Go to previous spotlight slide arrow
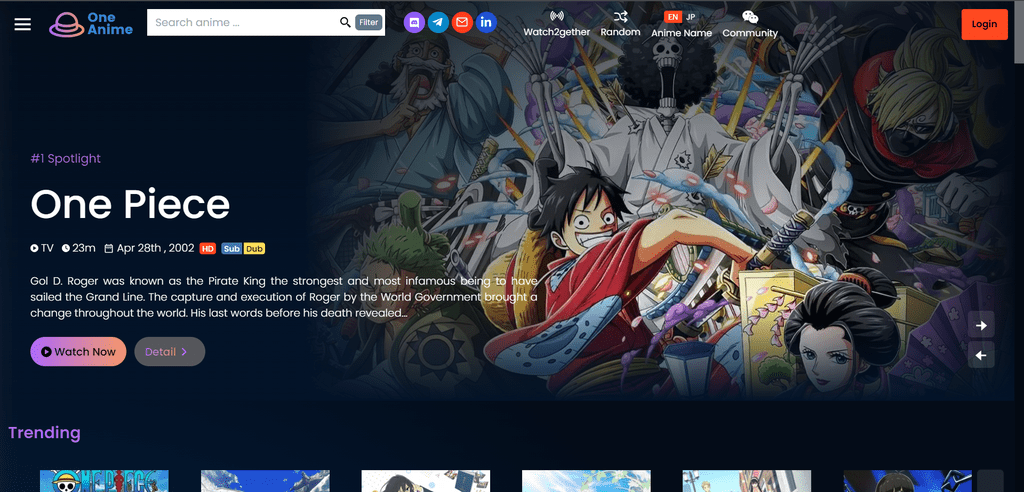Image resolution: width=1024 pixels, height=492 pixels. pyautogui.click(x=981, y=355)
